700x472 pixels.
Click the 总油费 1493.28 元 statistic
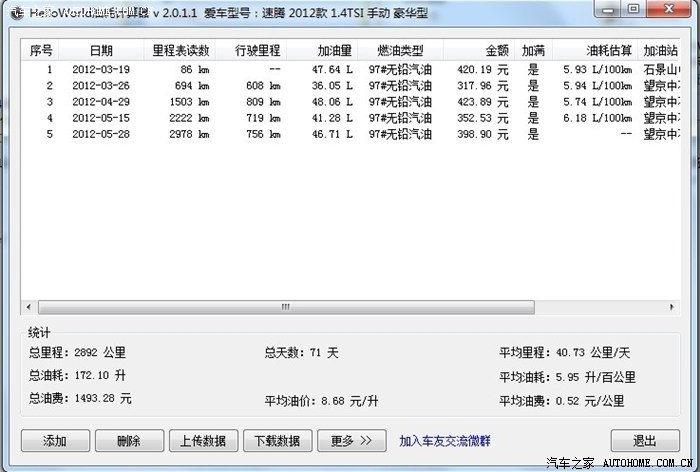click(x=80, y=398)
